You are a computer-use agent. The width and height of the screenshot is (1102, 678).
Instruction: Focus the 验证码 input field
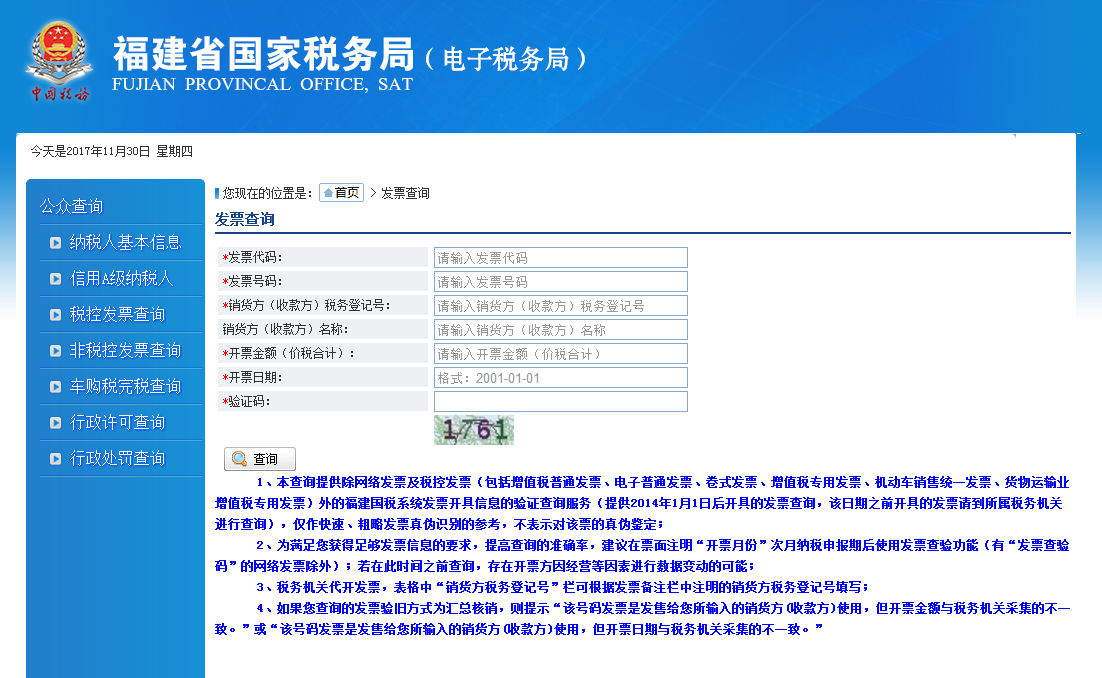pos(561,401)
